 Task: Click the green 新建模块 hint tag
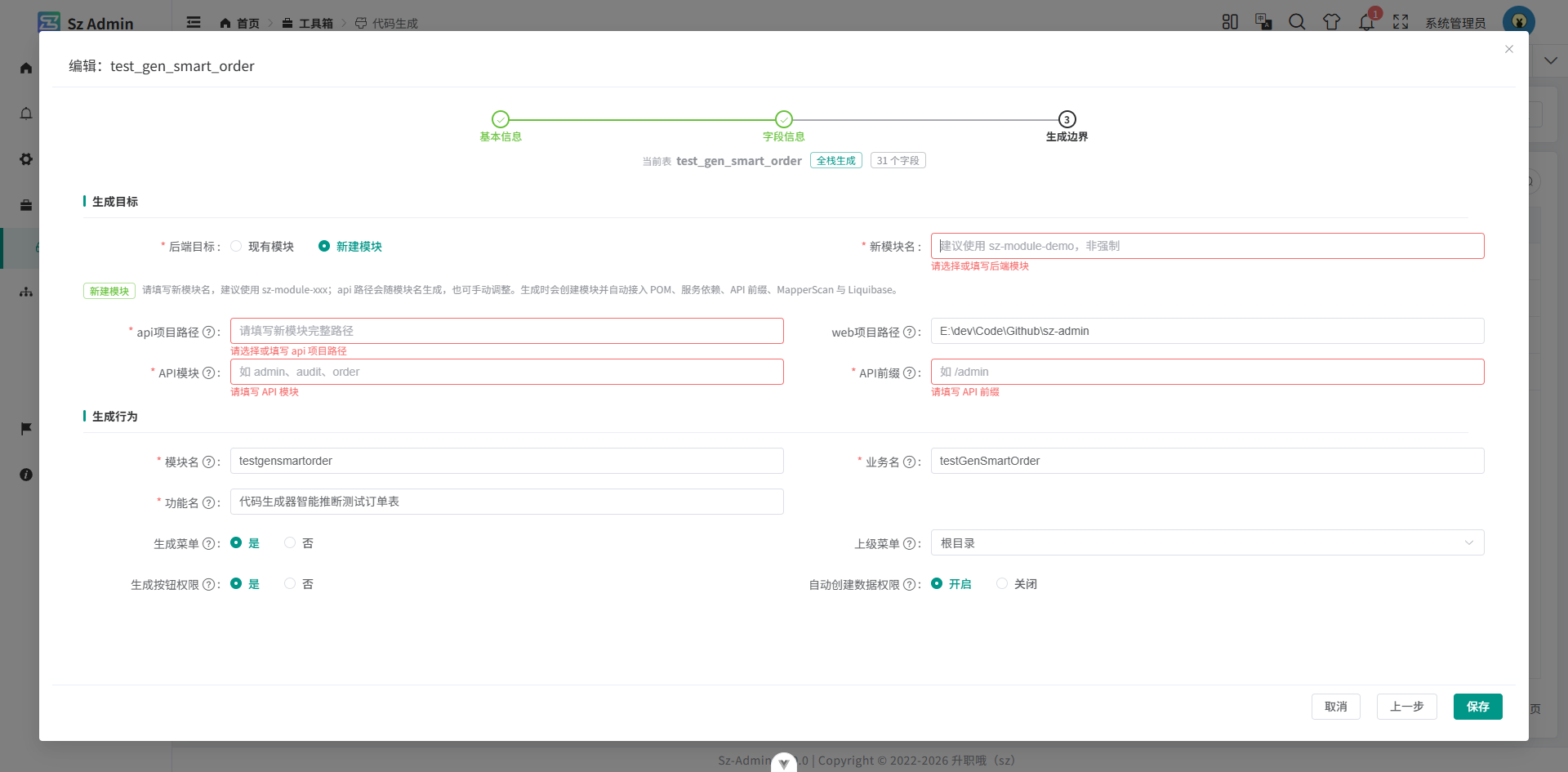click(109, 291)
